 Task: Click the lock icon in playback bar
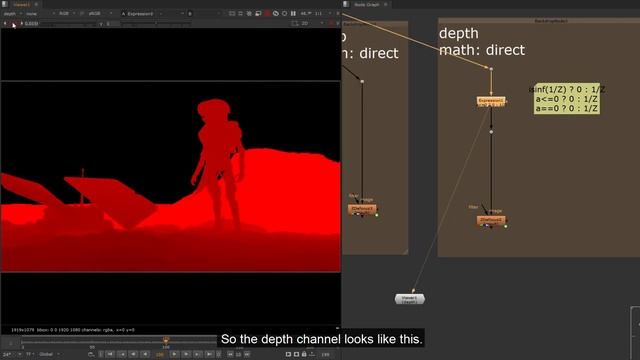pyautogui.click(x=304, y=354)
